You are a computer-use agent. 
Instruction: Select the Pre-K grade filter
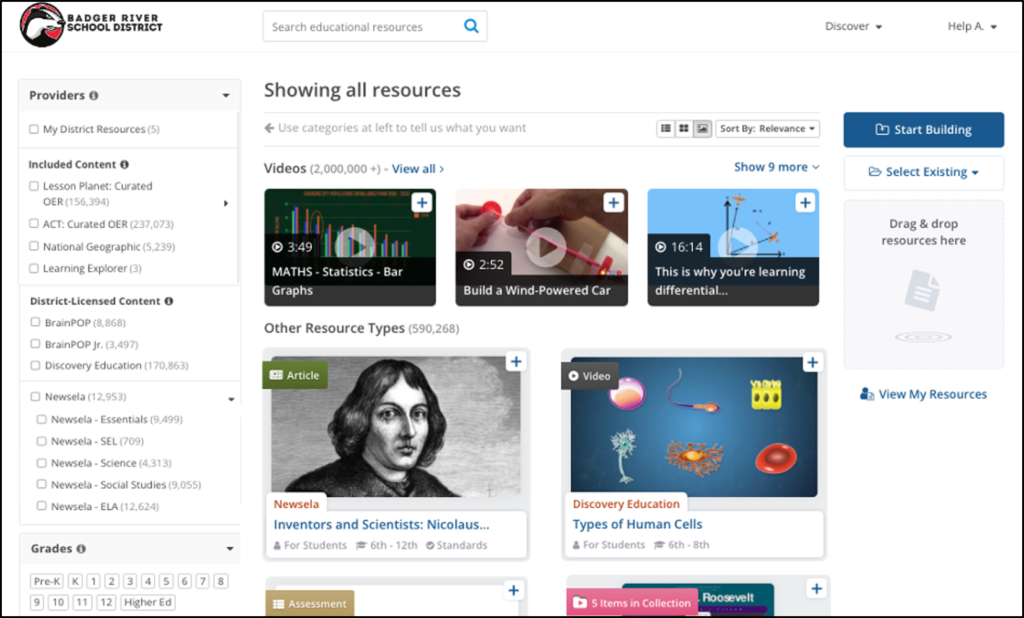coord(47,581)
